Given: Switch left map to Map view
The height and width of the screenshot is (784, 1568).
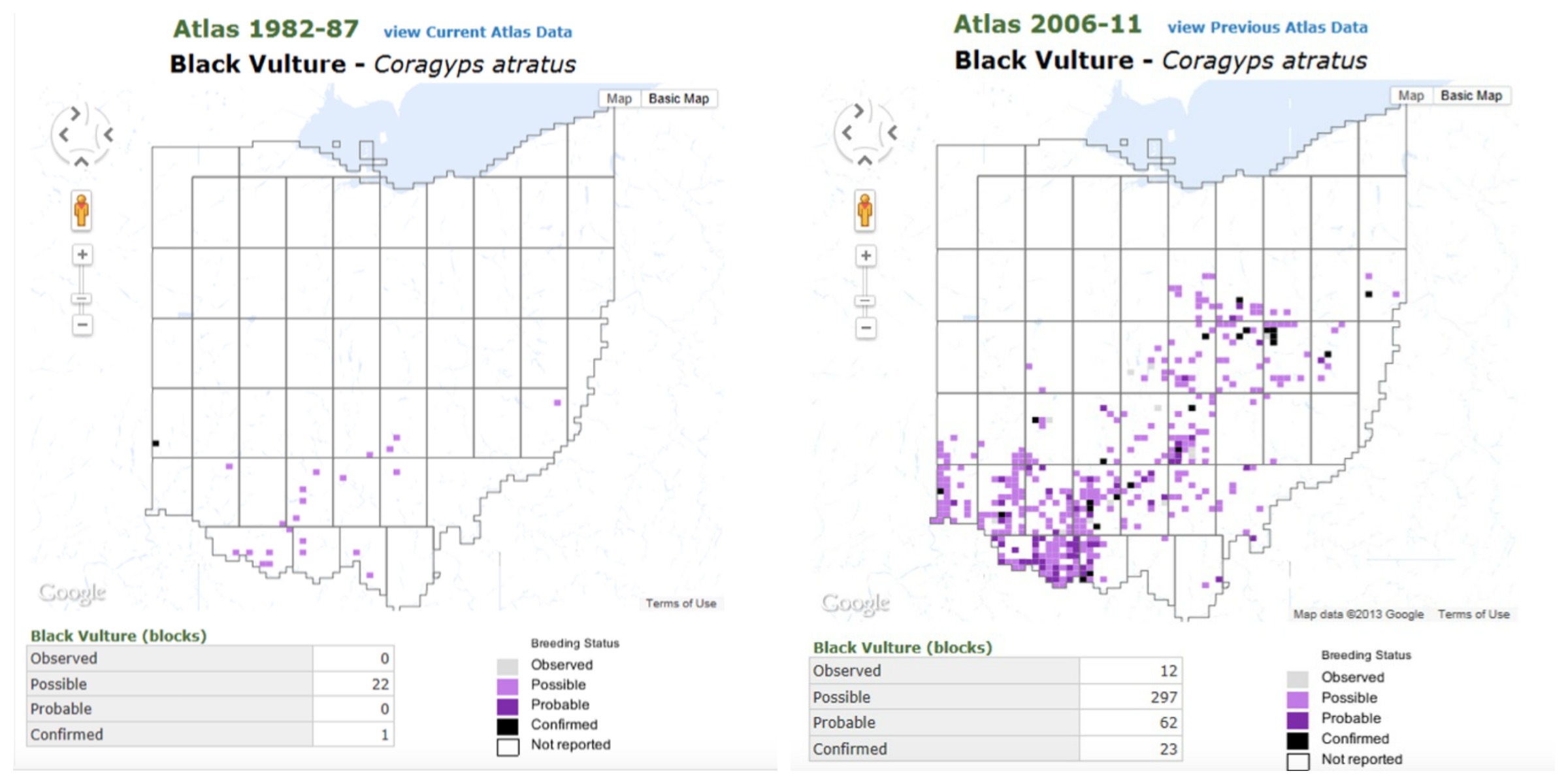Looking at the screenshot, I should 619,99.
